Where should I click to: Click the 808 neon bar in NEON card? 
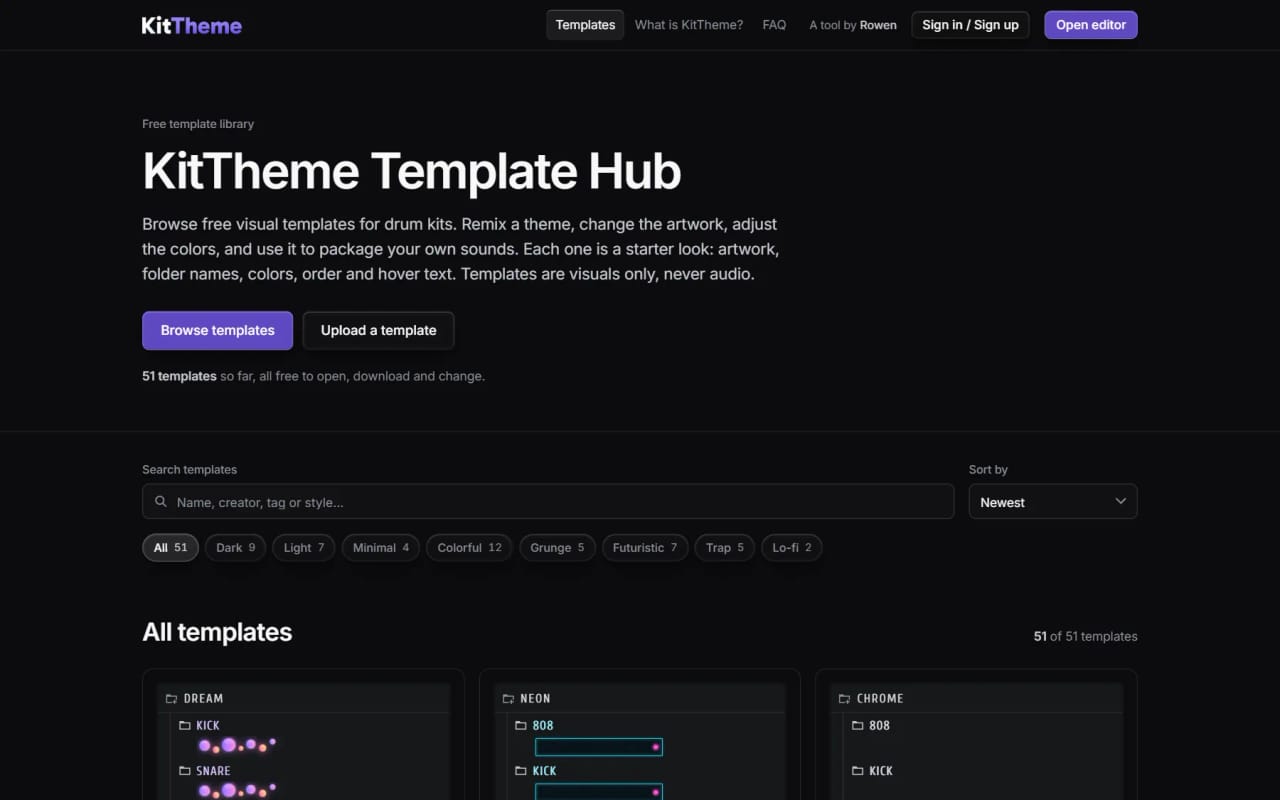tap(599, 747)
